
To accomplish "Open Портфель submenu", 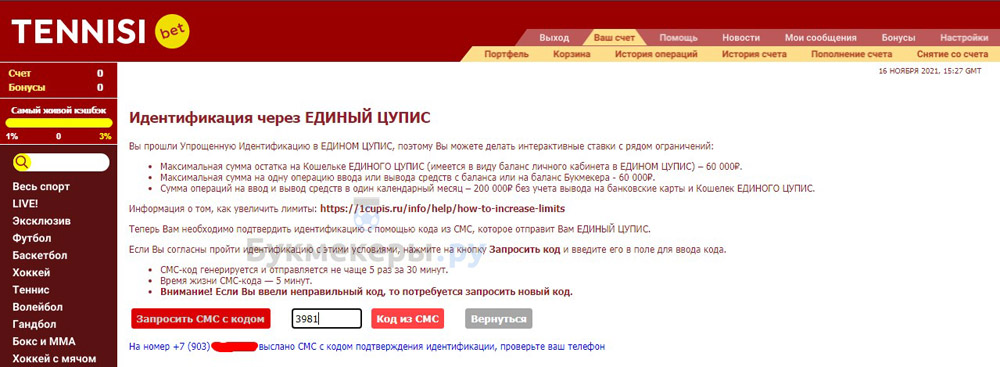I will point(506,54).
